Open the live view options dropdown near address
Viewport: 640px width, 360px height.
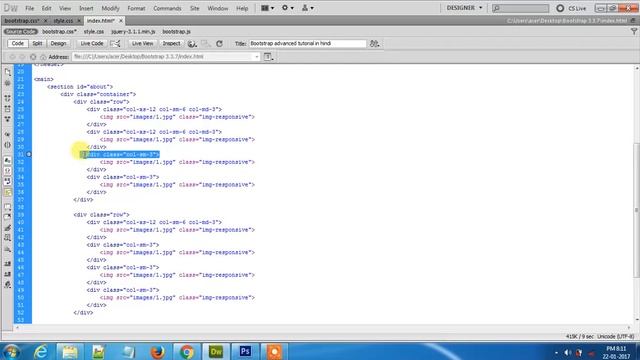(x=269, y=57)
